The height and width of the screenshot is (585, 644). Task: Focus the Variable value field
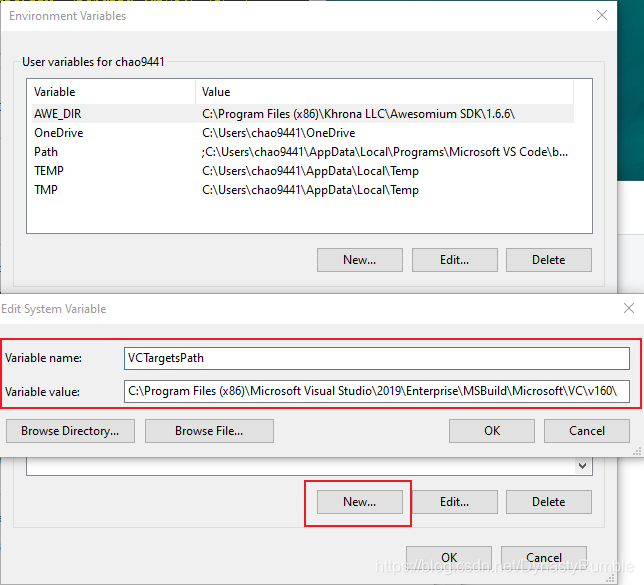[377, 391]
